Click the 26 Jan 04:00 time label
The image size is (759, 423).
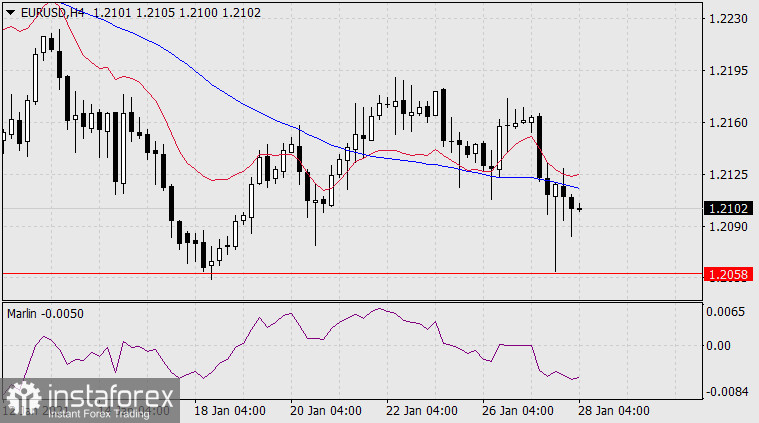(x=517, y=411)
